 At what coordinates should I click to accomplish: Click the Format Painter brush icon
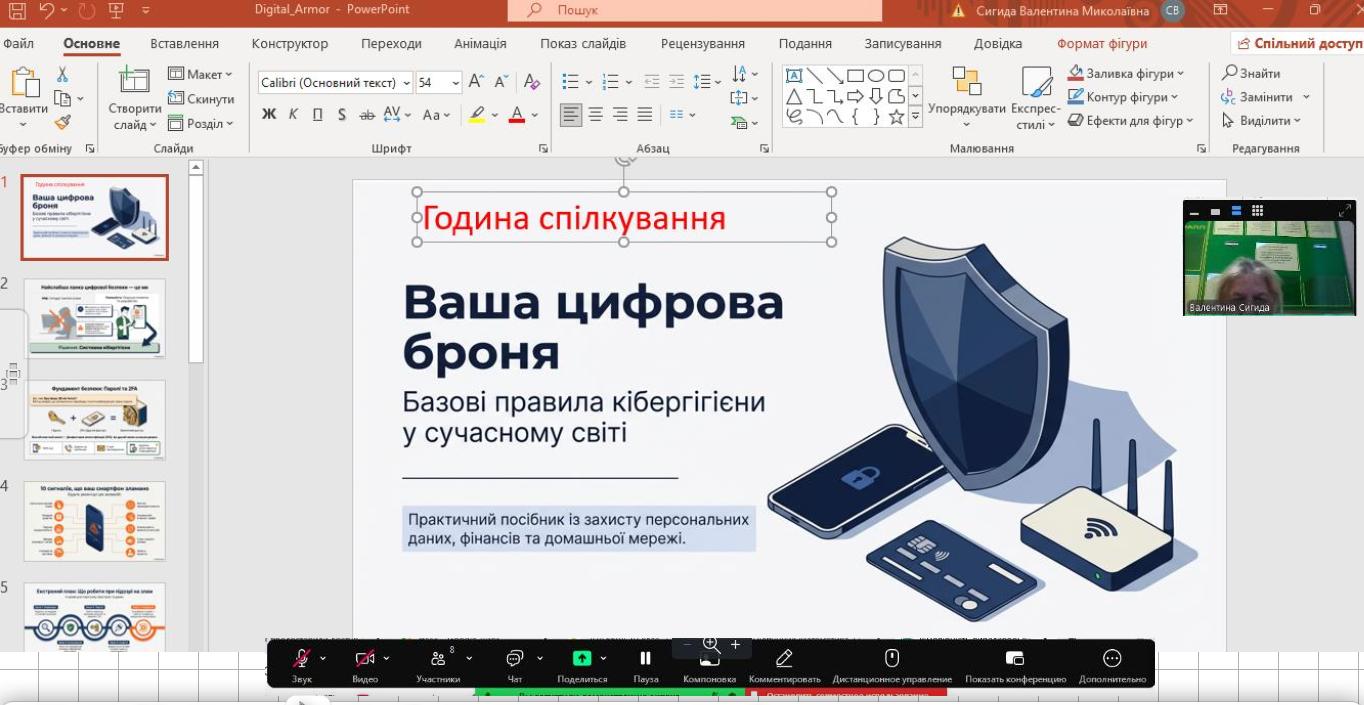[x=62, y=123]
